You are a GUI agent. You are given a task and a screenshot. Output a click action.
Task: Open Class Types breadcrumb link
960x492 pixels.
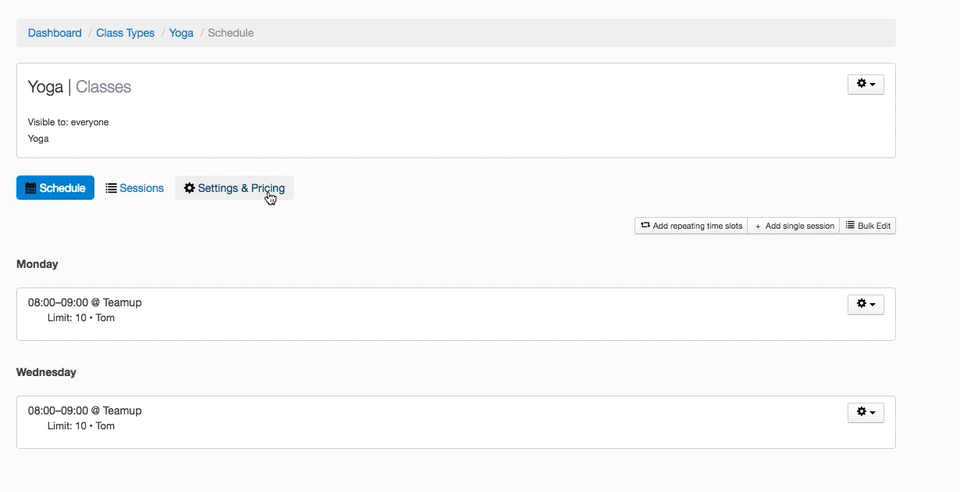(125, 33)
